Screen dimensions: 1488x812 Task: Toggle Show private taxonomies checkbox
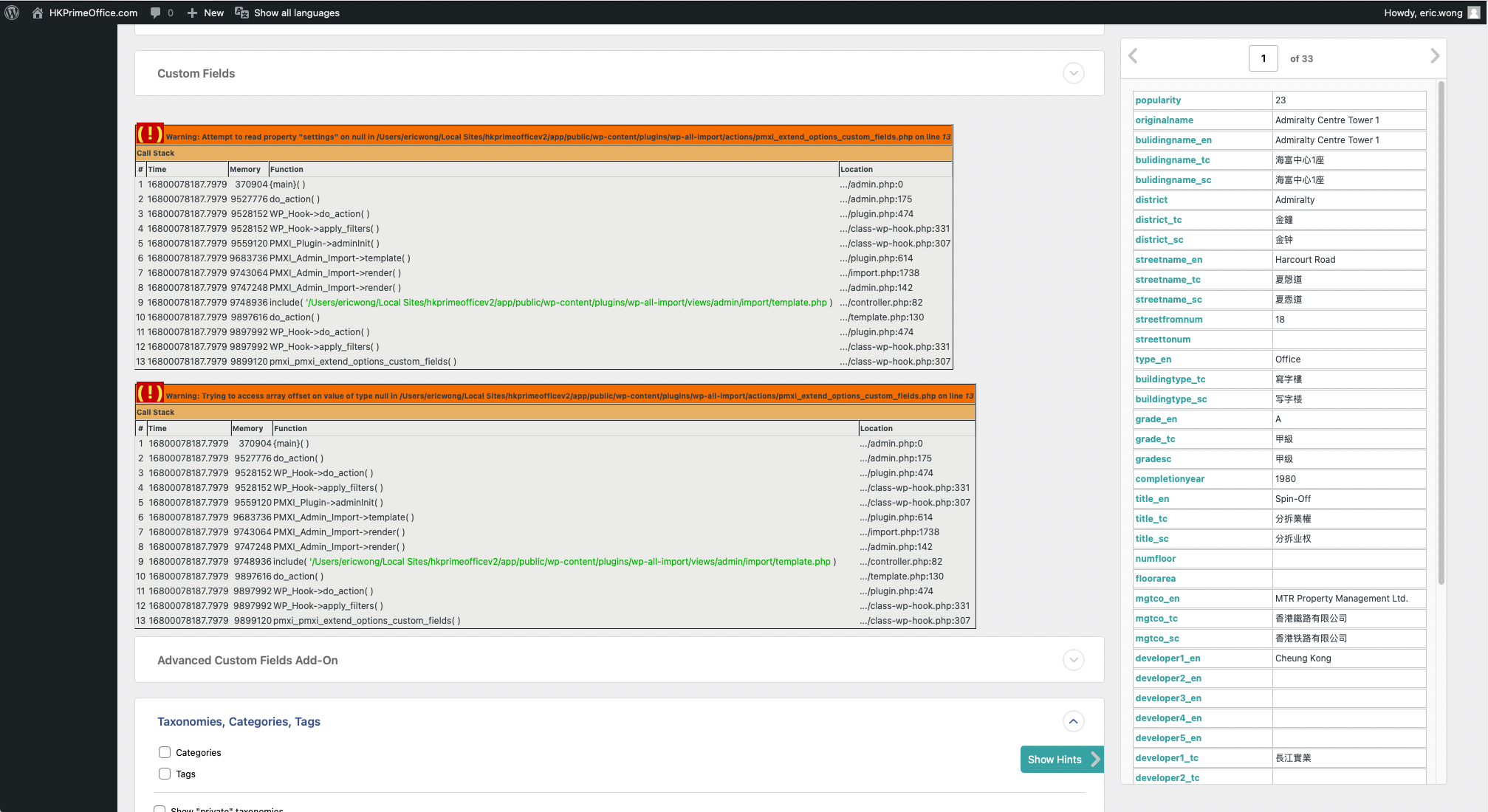[x=160, y=809]
